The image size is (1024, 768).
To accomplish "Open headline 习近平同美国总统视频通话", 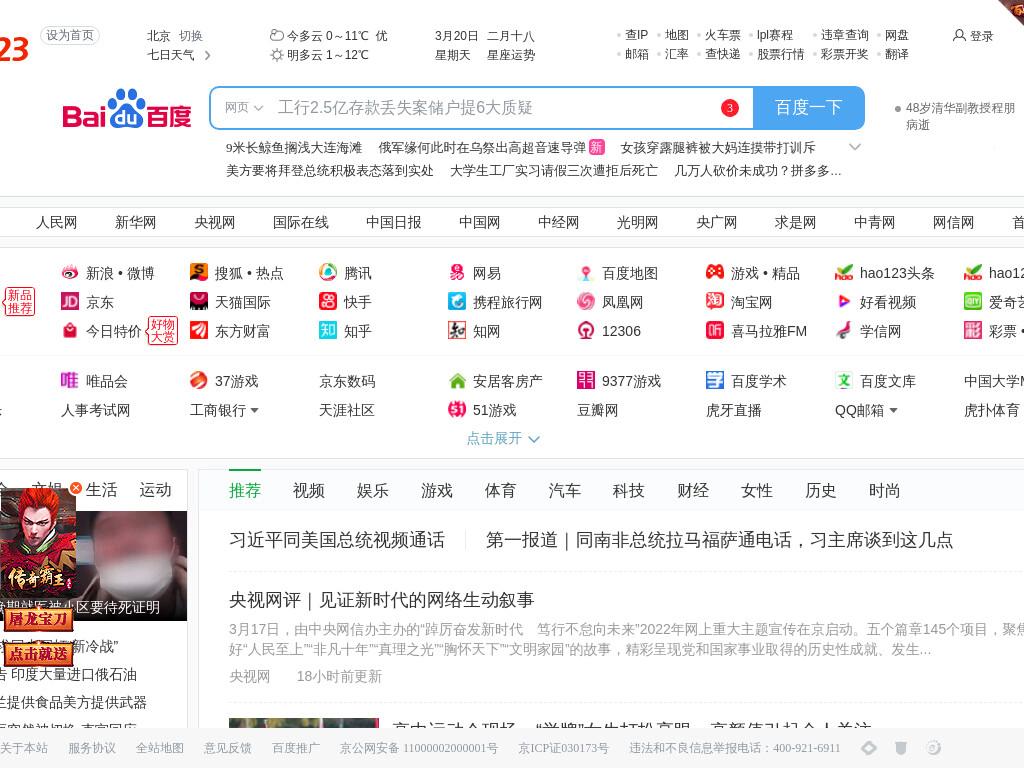I will 337,540.
